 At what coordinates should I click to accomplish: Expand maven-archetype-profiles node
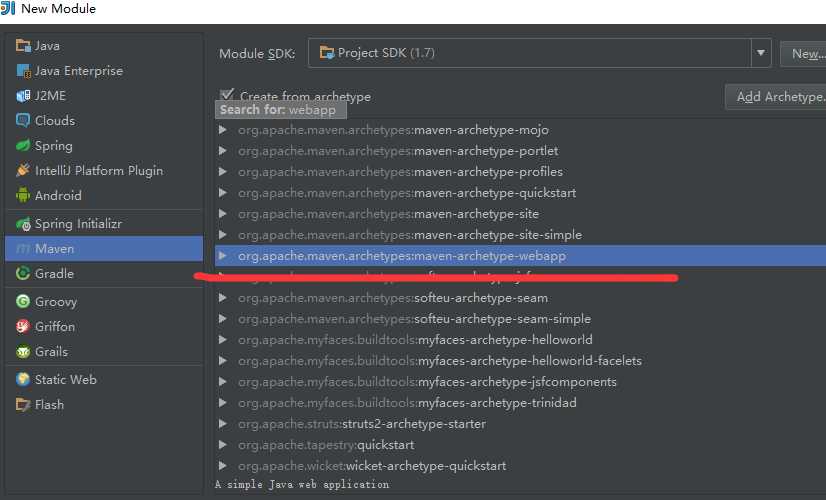point(223,172)
